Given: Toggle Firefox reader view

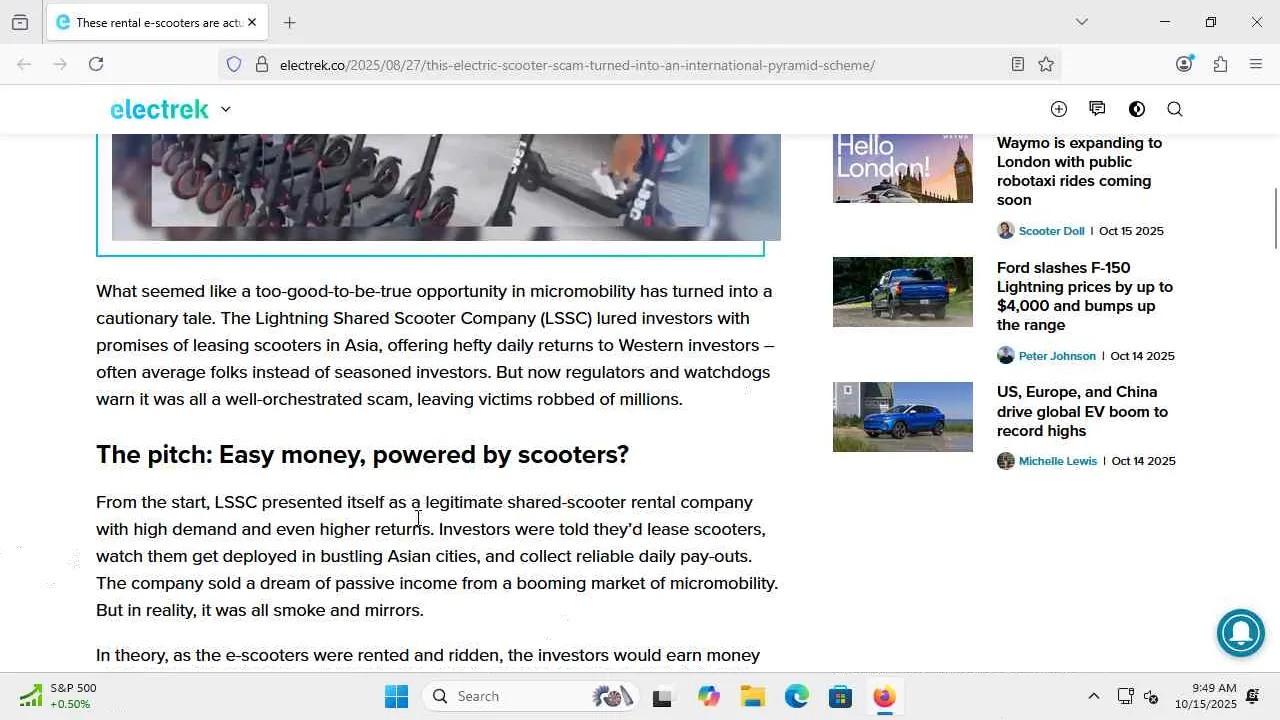Looking at the screenshot, I should (1018, 65).
